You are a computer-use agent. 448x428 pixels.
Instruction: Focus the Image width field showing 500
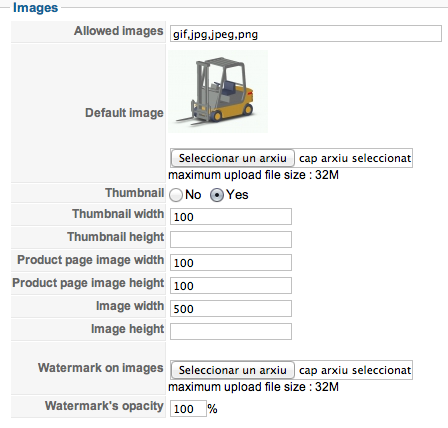pyautogui.click(x=231, y=308)
